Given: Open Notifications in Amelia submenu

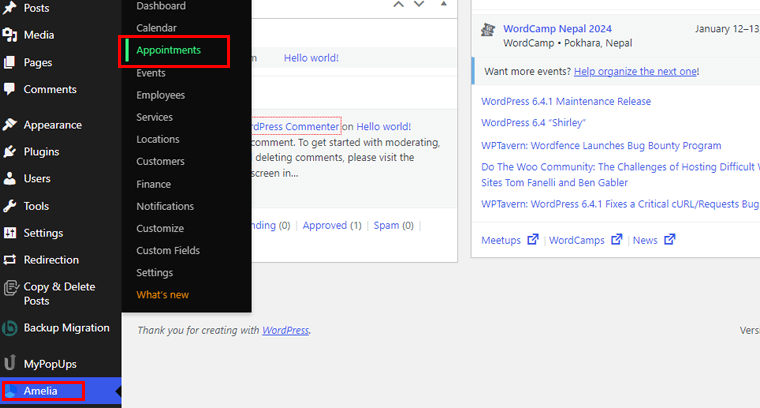Looking at the screenshot, I should click(x=165, y=206).
